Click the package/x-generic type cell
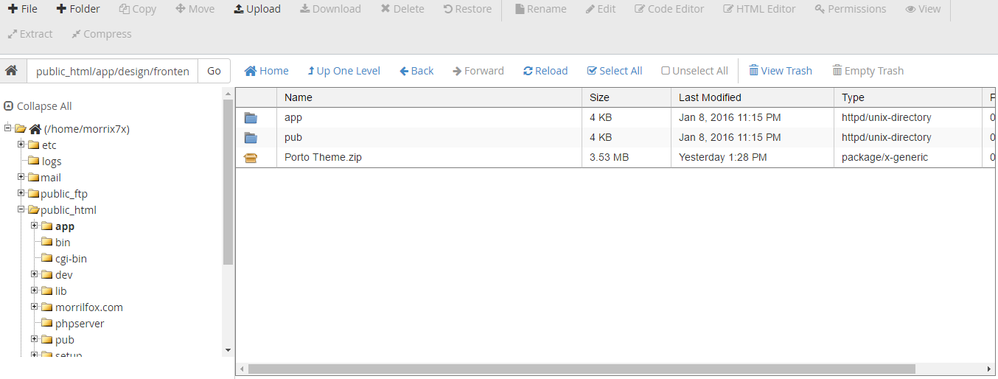Image resolution: width=998 pixels, height=379 pixels. (x=885, y=157)
